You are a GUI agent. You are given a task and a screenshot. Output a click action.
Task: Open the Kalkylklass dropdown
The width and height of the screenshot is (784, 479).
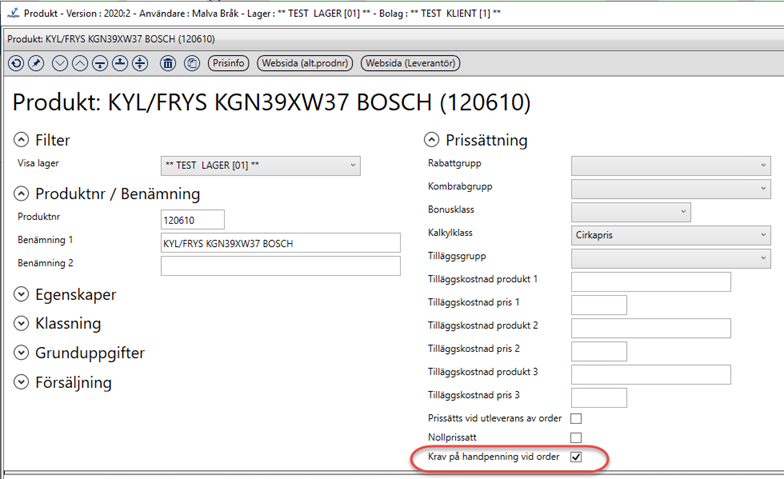coord(670,236)
